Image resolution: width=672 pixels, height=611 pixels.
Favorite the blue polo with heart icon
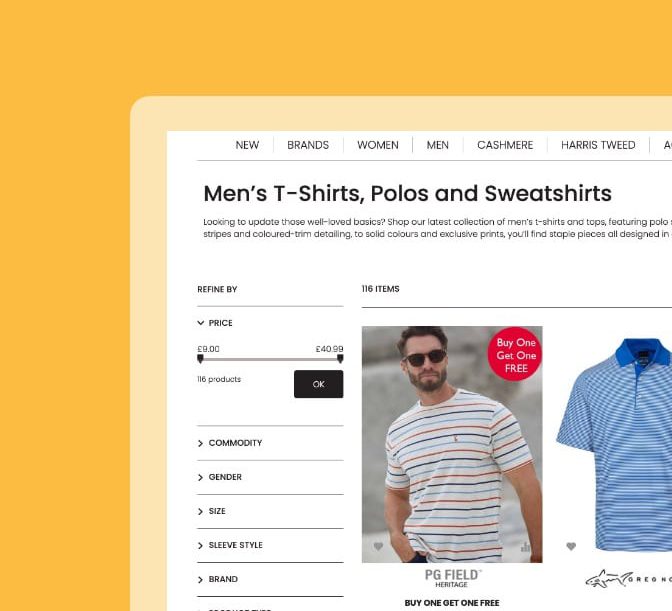tap(571, 546)
